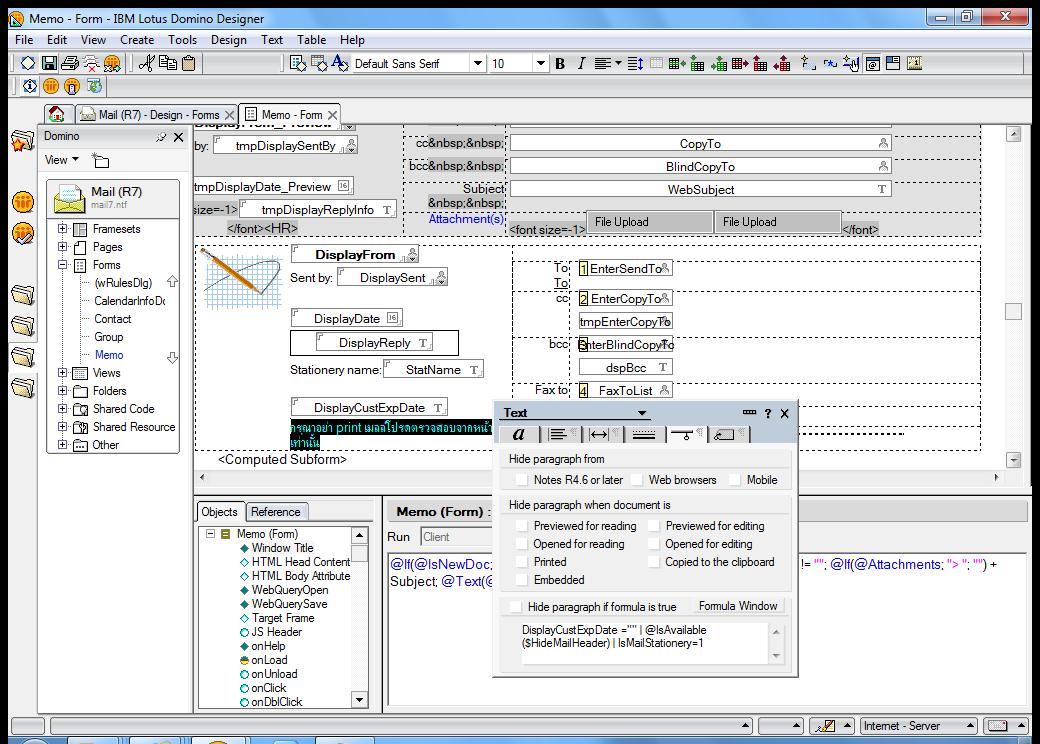Close the Domino navigation panel
This screenshot has height=744, width=1040.
(x=178, y=137)
